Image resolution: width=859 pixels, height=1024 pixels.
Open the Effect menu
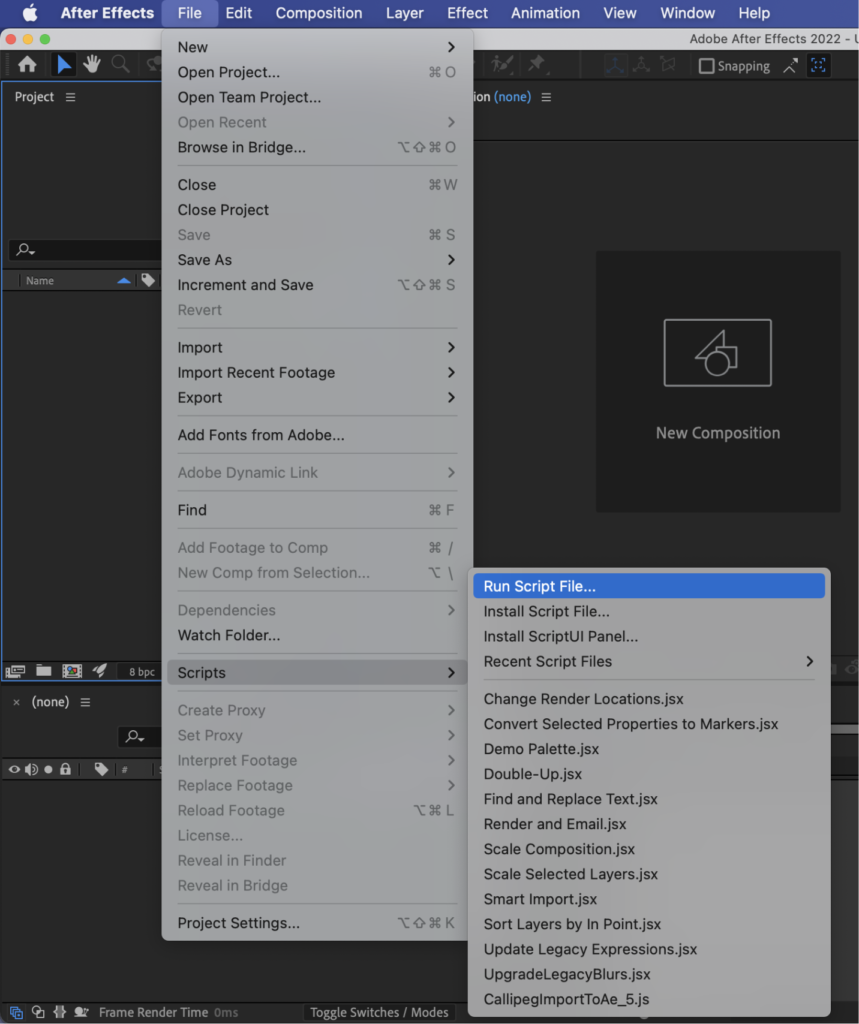click(x=467, y=13)
